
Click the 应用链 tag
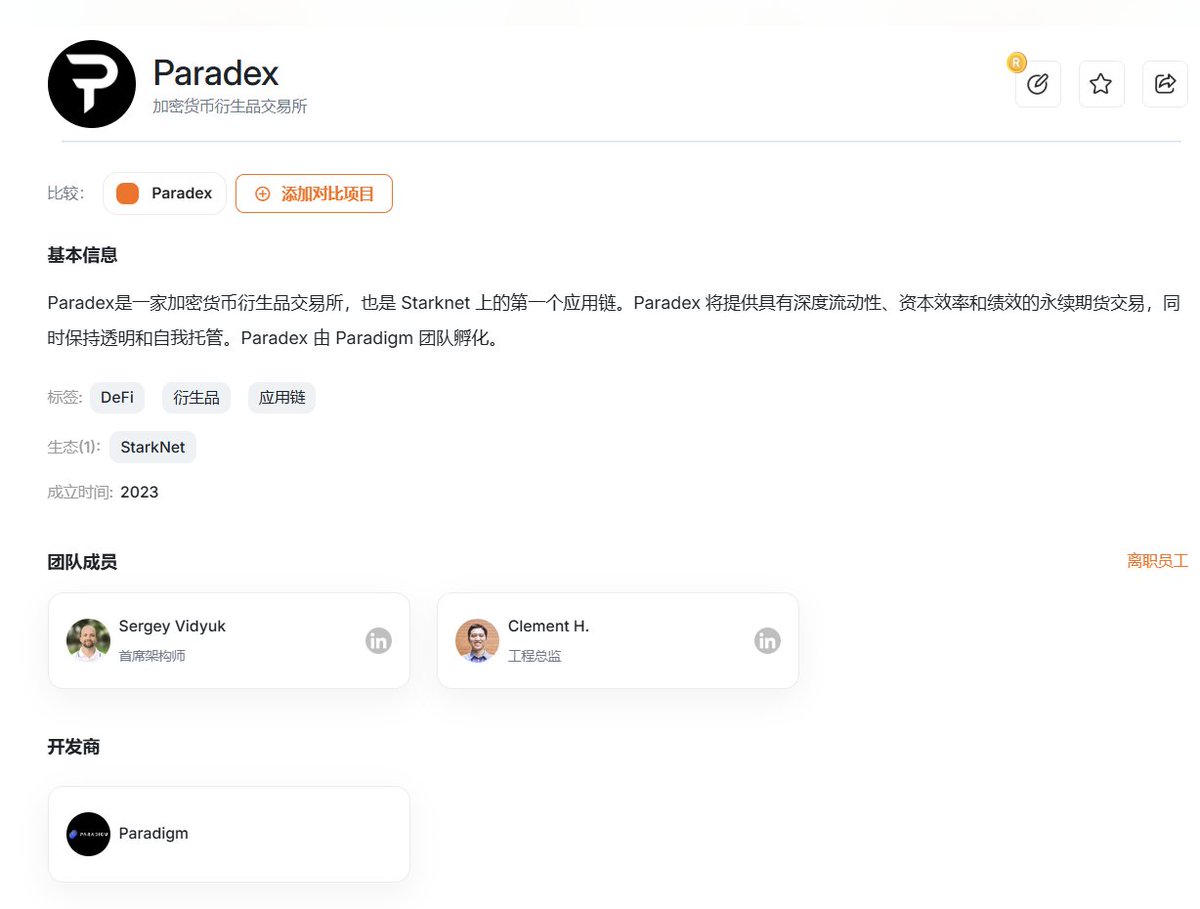click(x=282, y=397)
